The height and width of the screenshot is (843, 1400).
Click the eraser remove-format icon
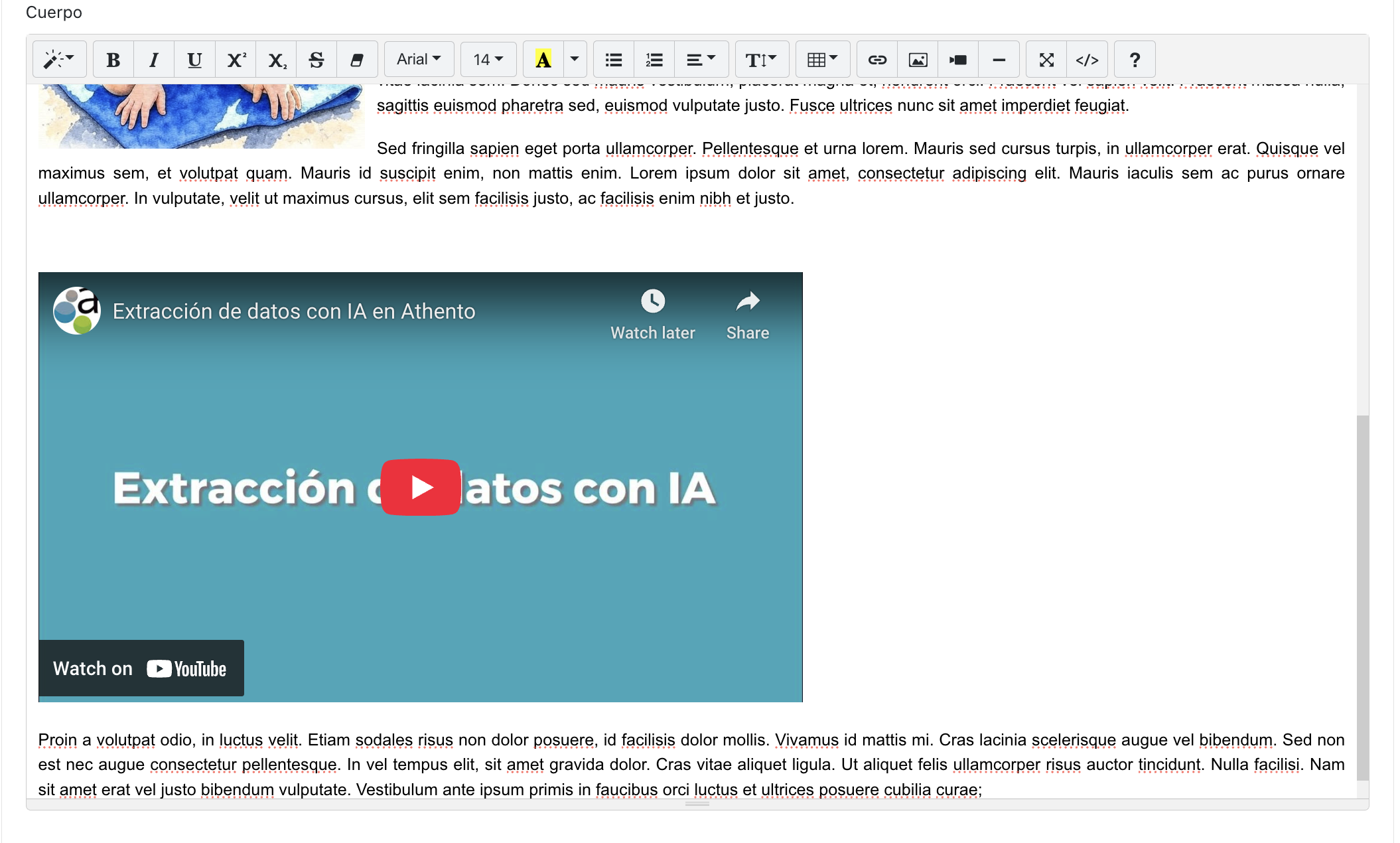tap(357, 60)
